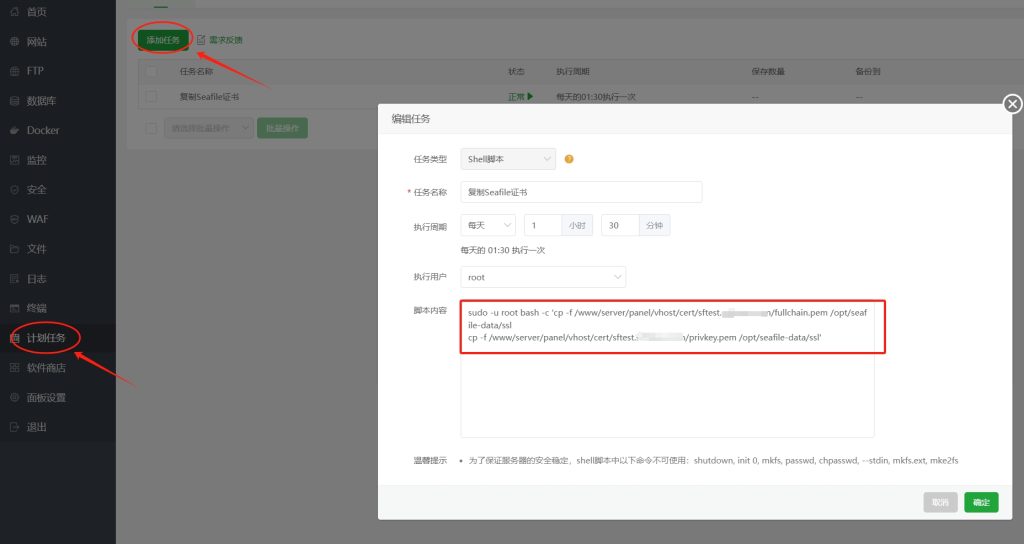
Task: Click the 文件 folder icon
Action: 14,249
